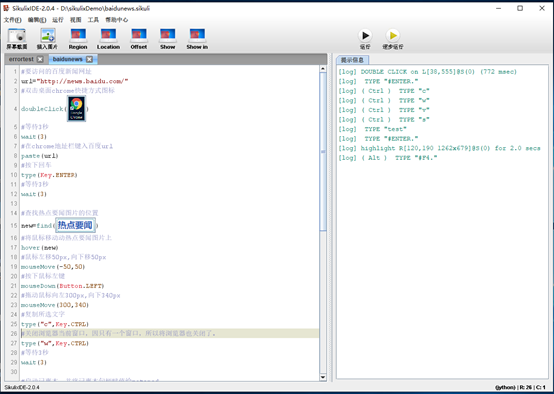Open the 帮助中心 menu
The image size is (554, 394).
click(x=117, y=20)
